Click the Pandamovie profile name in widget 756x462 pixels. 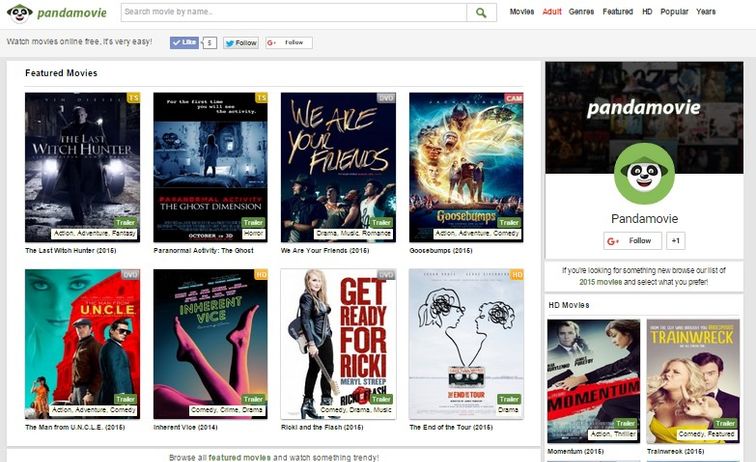tap(644, 218)
